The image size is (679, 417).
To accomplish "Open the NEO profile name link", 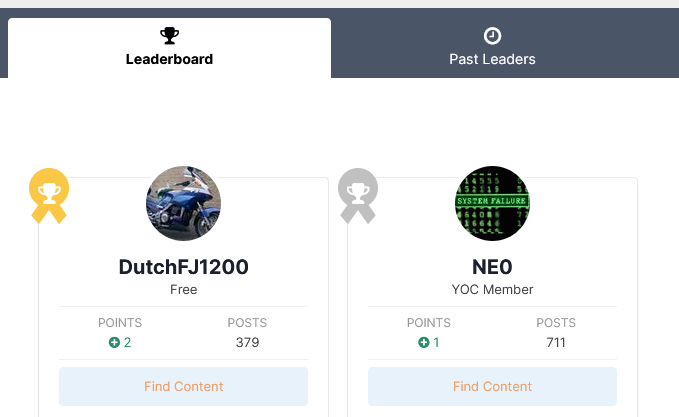I will click(492, 267).
